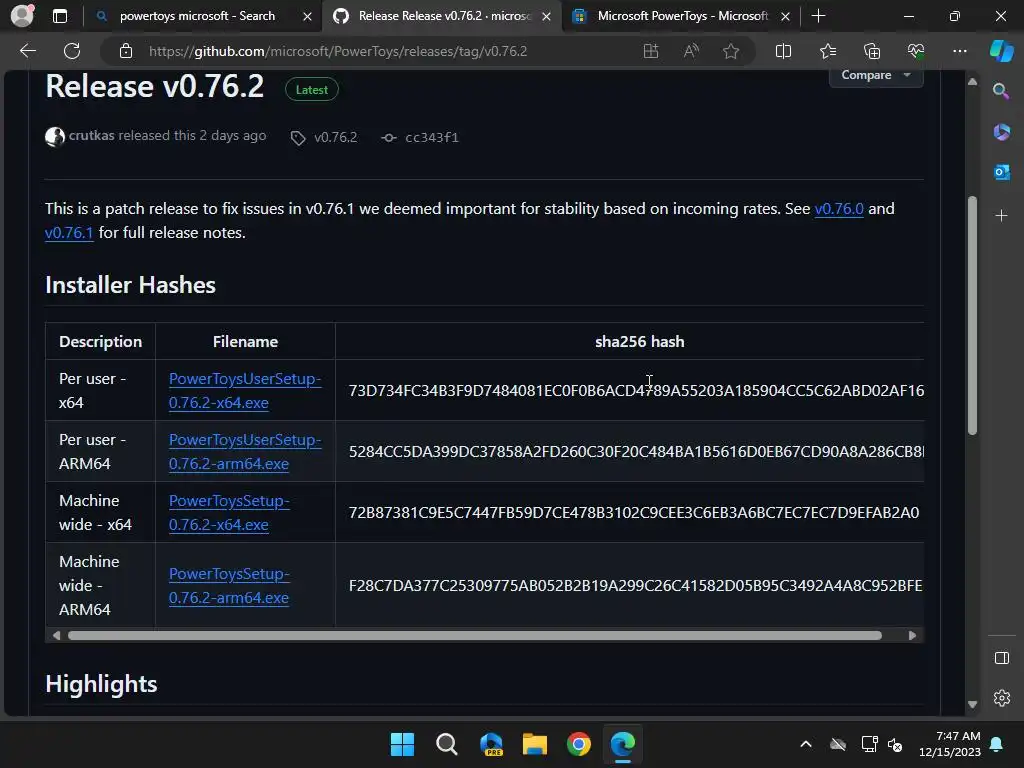Close the Microsoft PowerToys tab
The width and height of the screenshot is (1024, 768).
click(786, 16)
